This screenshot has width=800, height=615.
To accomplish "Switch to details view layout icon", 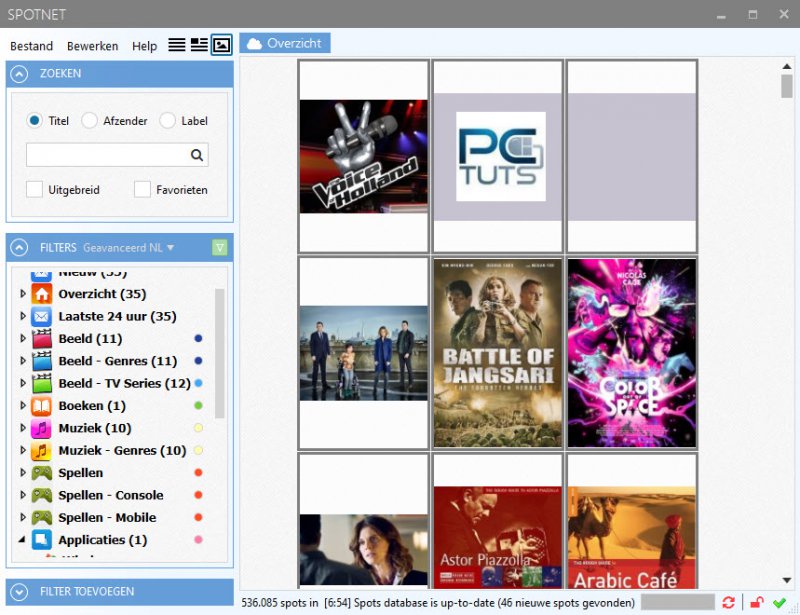I will click(x=199, y=45).
